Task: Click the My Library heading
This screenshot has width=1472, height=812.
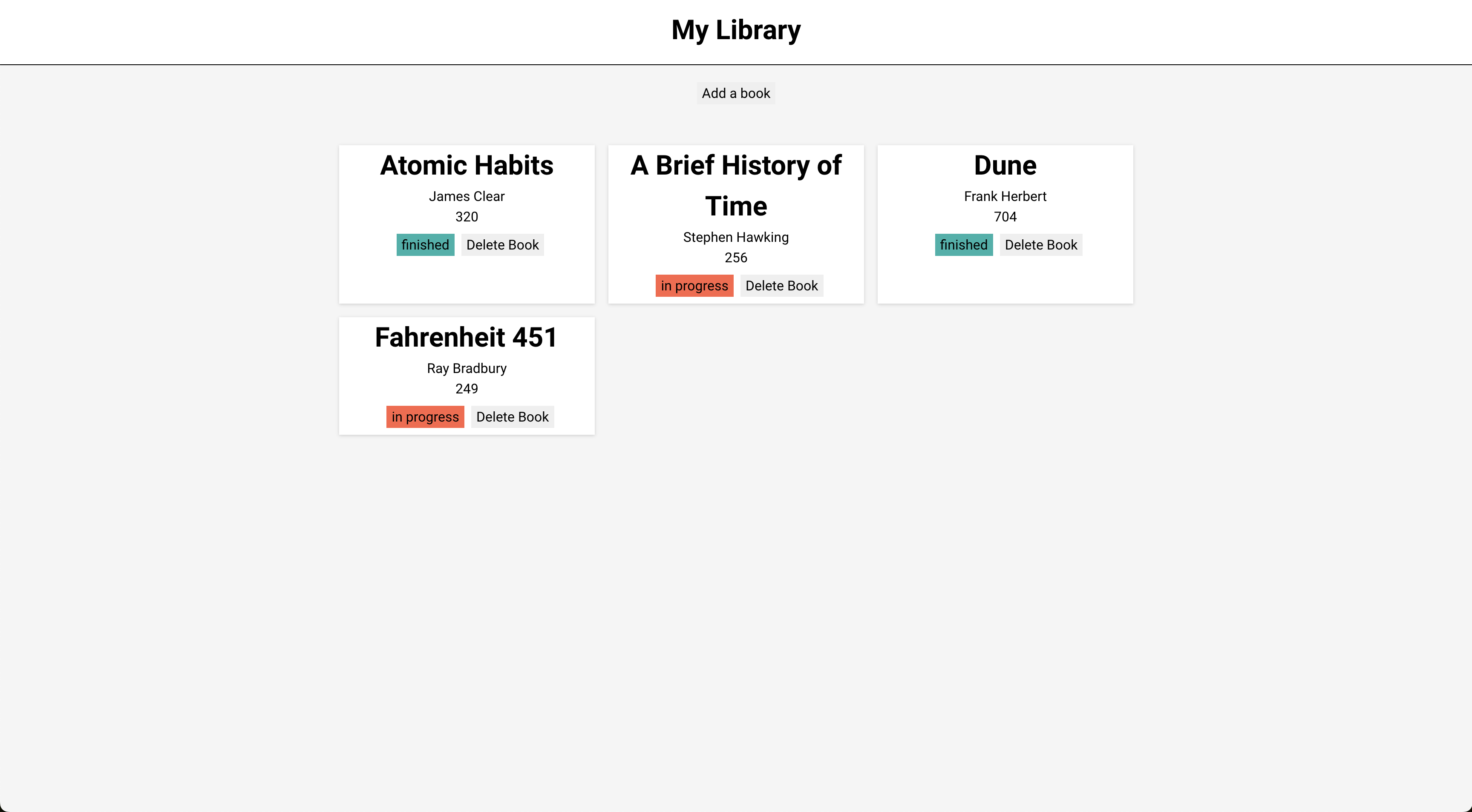Action: click(736, 30)
